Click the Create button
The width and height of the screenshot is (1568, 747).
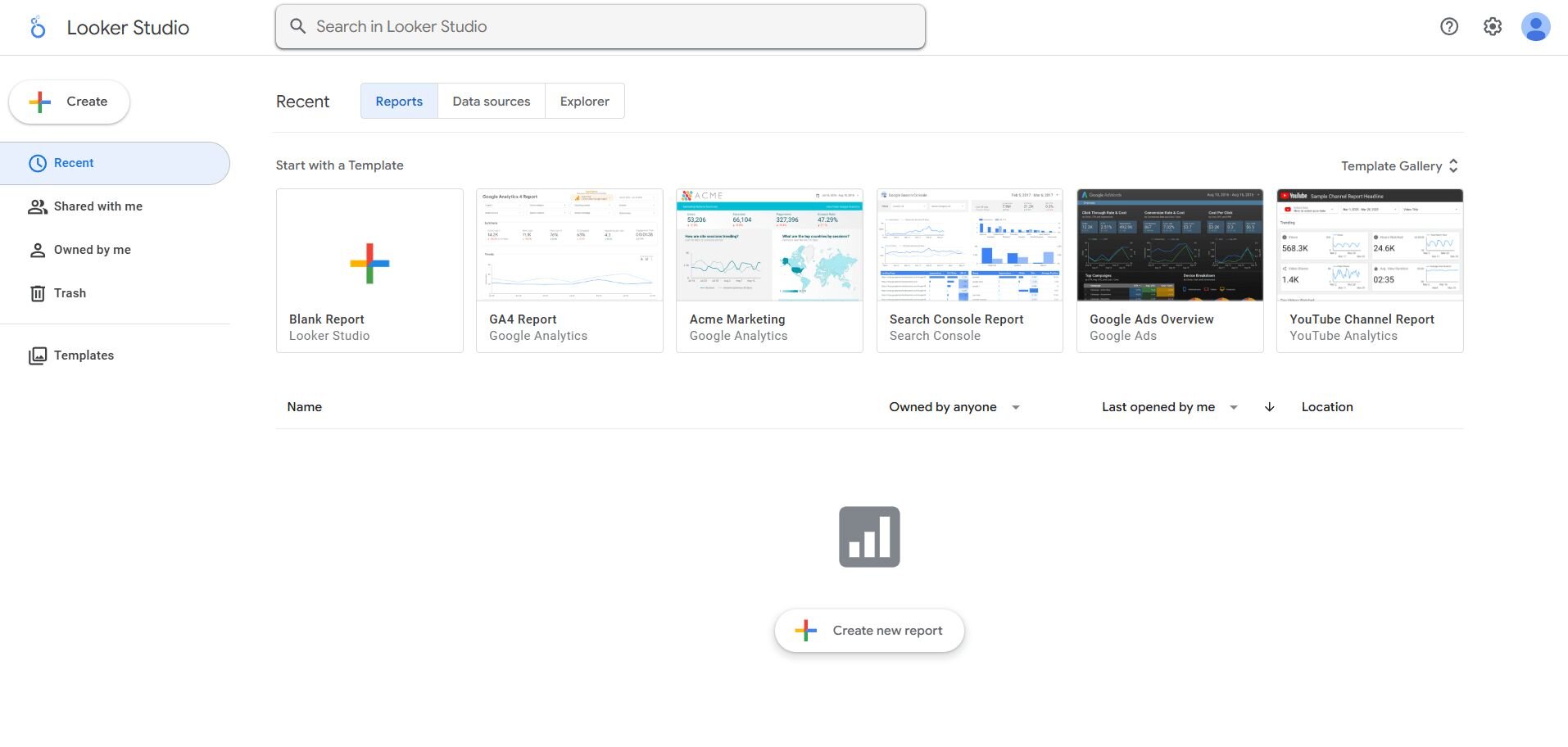coord(69,102)
